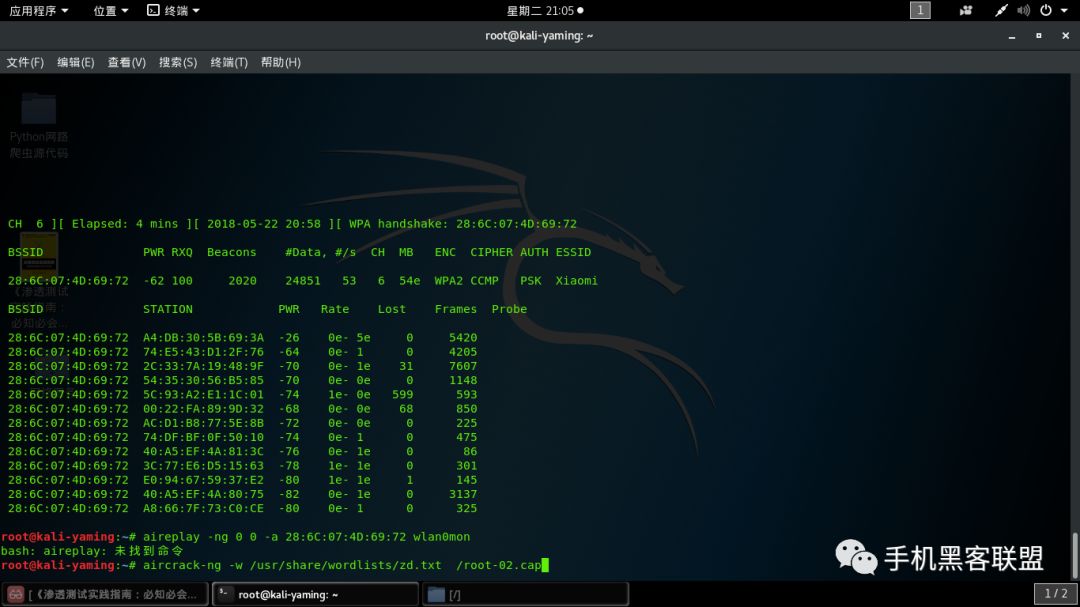
Task: Click station 00:22:FA:89:9D:32
Action: coord(203,409)
